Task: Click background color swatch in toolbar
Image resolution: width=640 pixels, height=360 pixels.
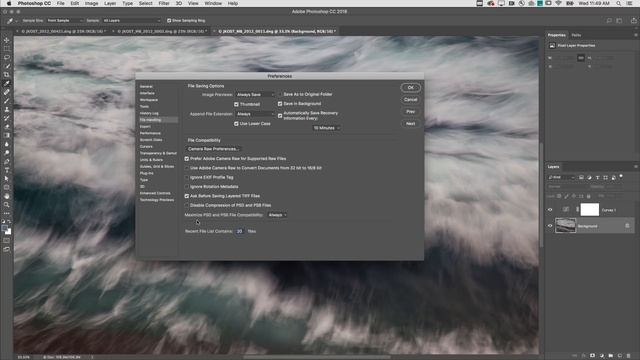Action: tap(9, 232)
